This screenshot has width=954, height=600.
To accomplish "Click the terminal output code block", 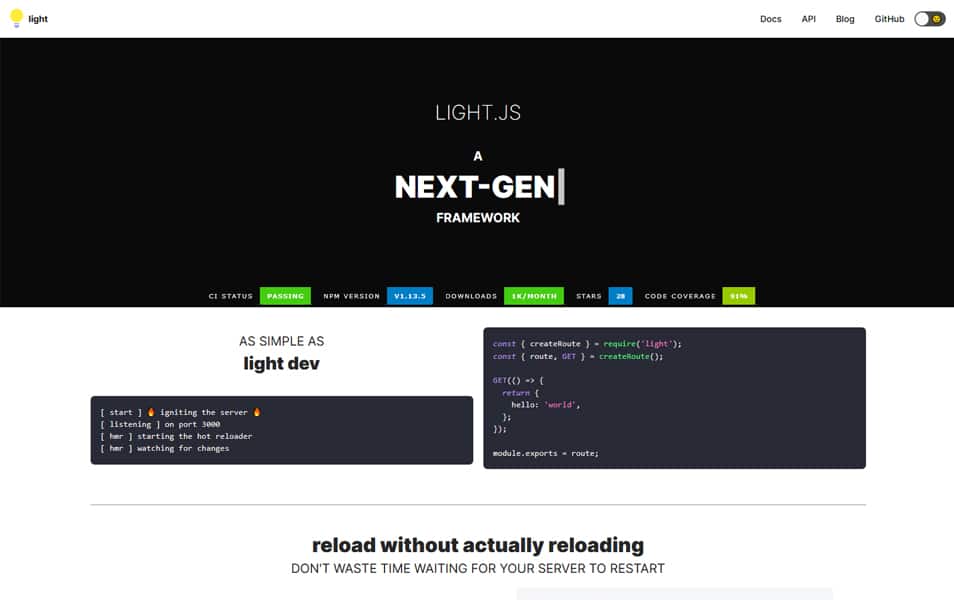I will (x=281, y=430).
